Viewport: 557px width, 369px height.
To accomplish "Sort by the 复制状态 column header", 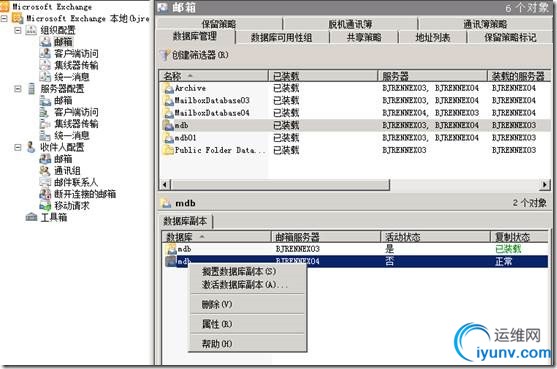I will click(x=520, y=237).
